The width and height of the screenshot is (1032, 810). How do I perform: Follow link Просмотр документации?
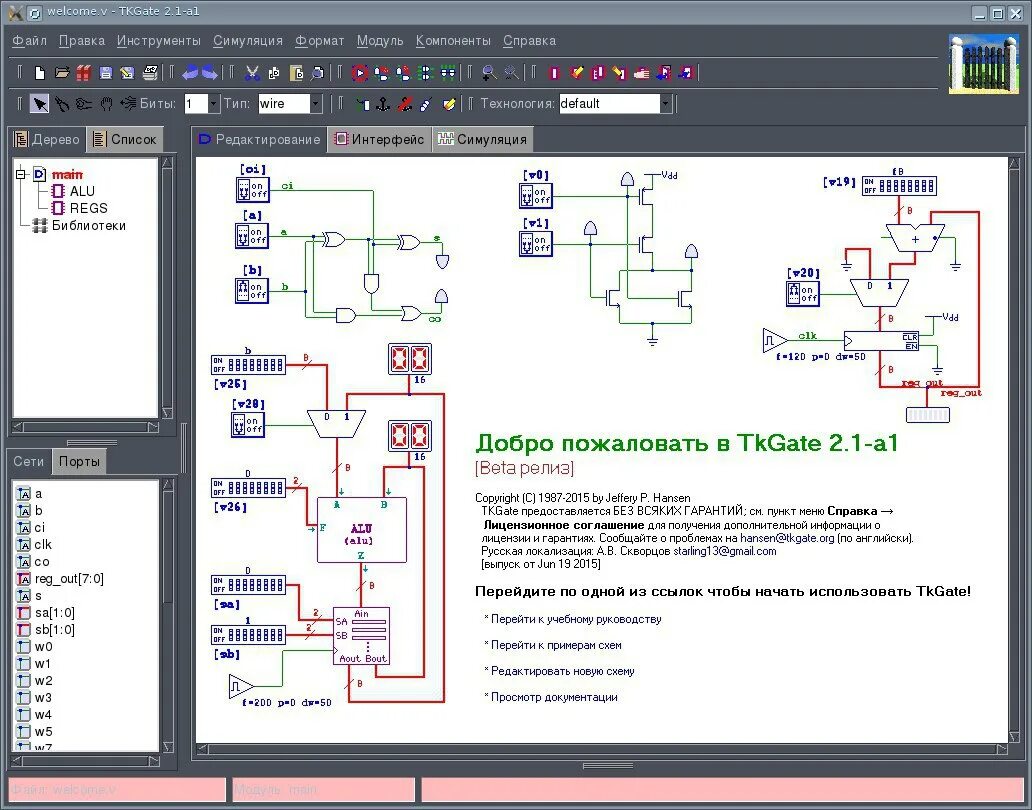pyautogui.click(x=554, y=697)
